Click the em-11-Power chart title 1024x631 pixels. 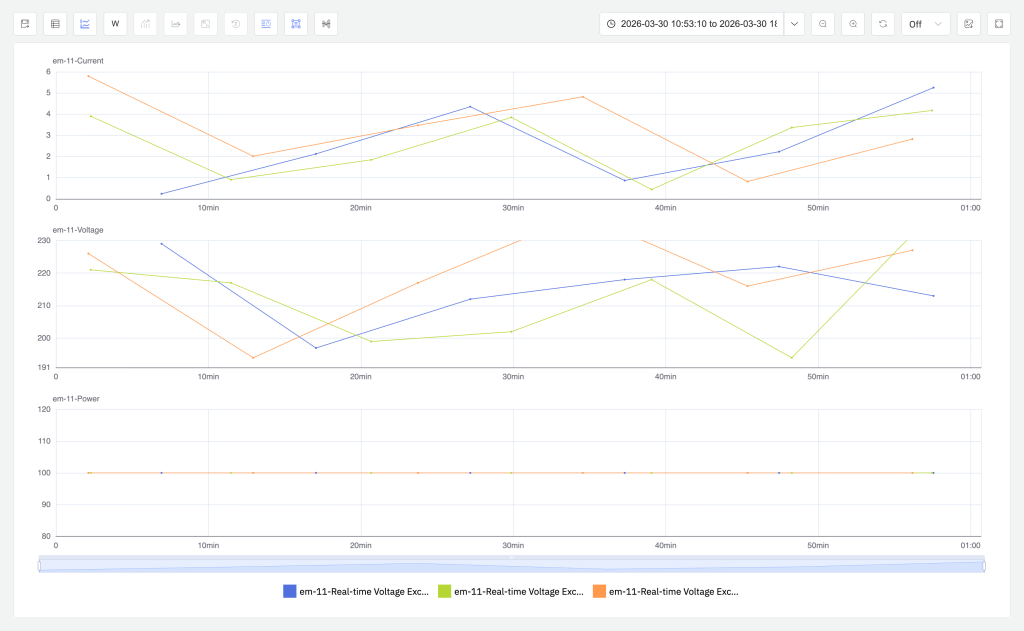point(76,398)
